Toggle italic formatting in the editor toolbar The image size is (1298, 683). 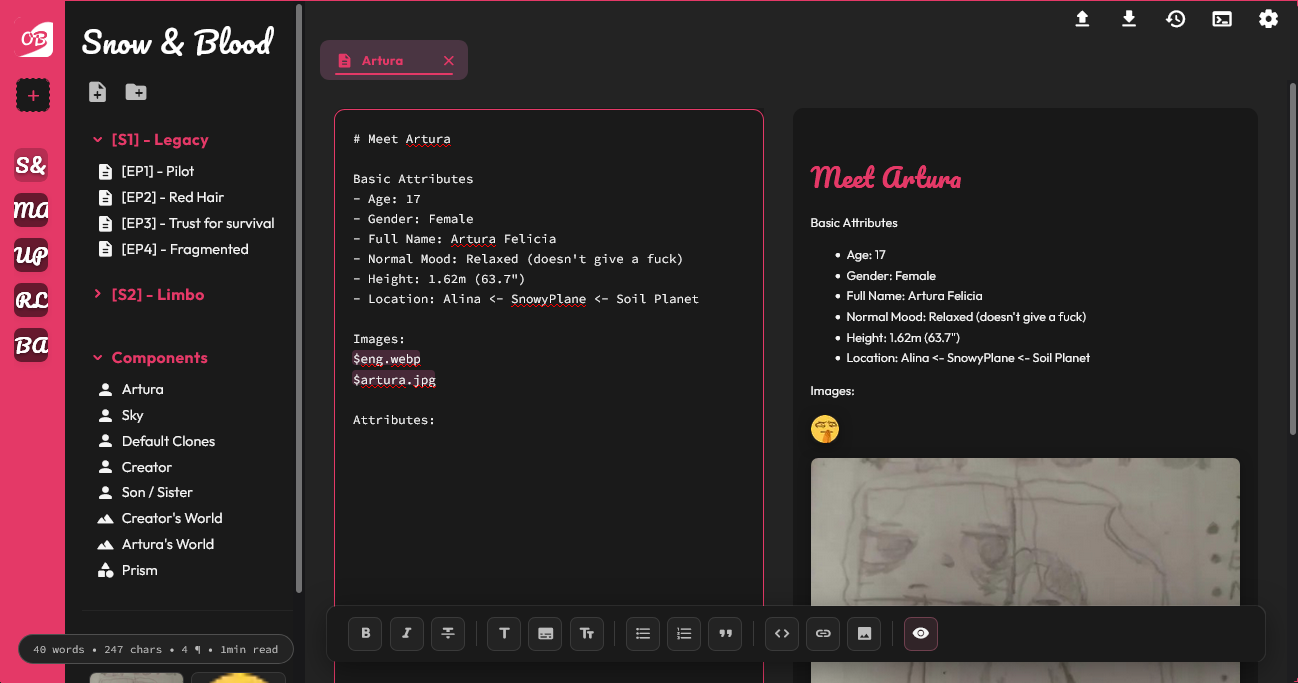click(406, 633)
